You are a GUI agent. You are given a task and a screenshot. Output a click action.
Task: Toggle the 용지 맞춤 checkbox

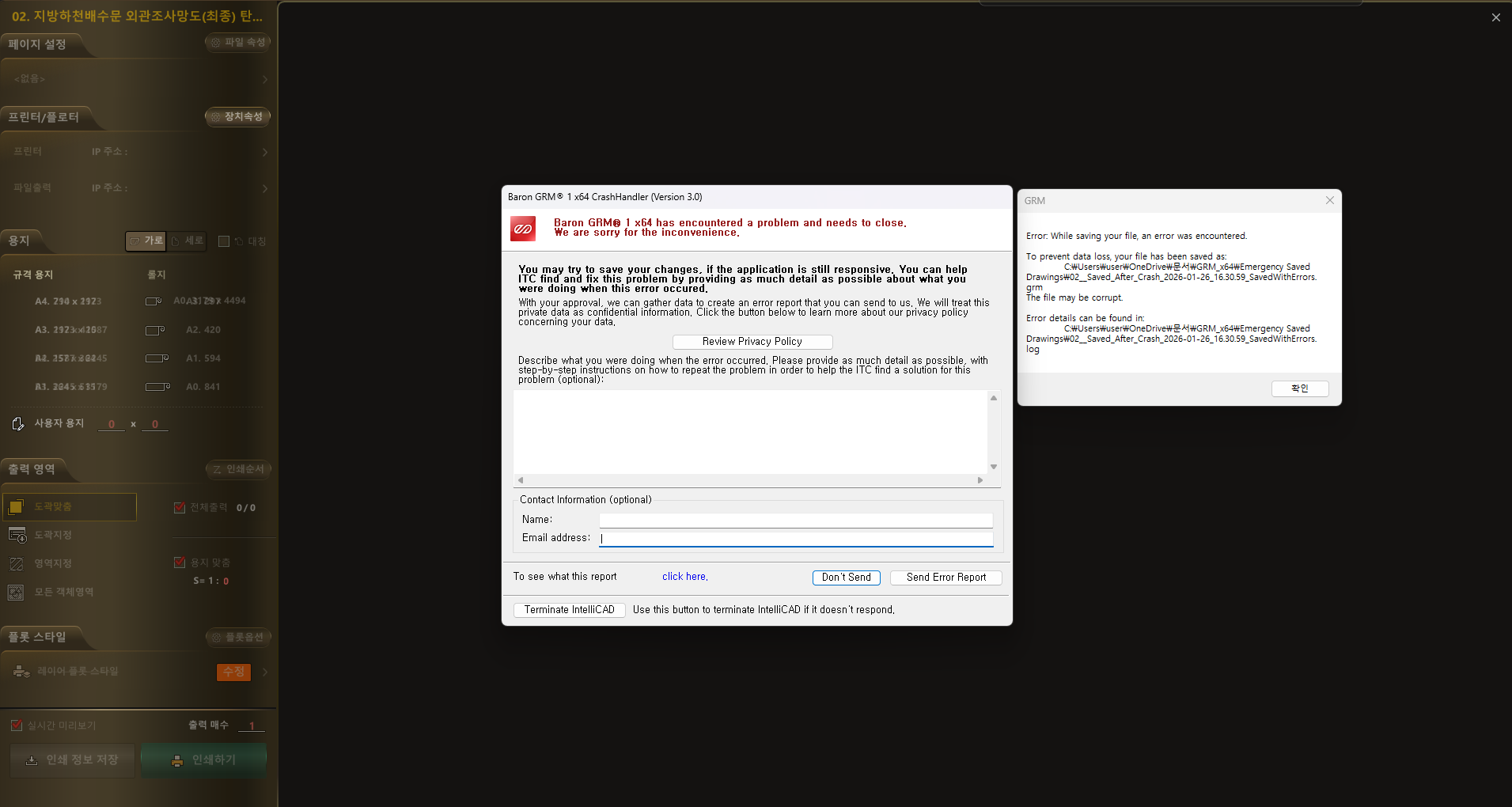click(180, 563)
